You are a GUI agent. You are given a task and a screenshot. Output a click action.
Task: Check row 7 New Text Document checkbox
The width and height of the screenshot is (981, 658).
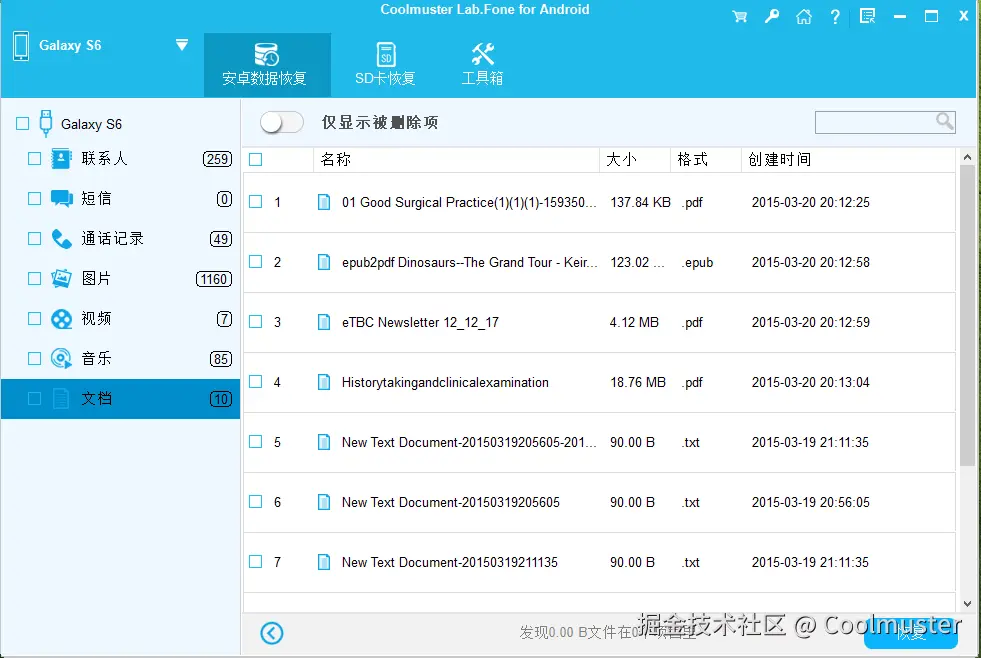255,562
